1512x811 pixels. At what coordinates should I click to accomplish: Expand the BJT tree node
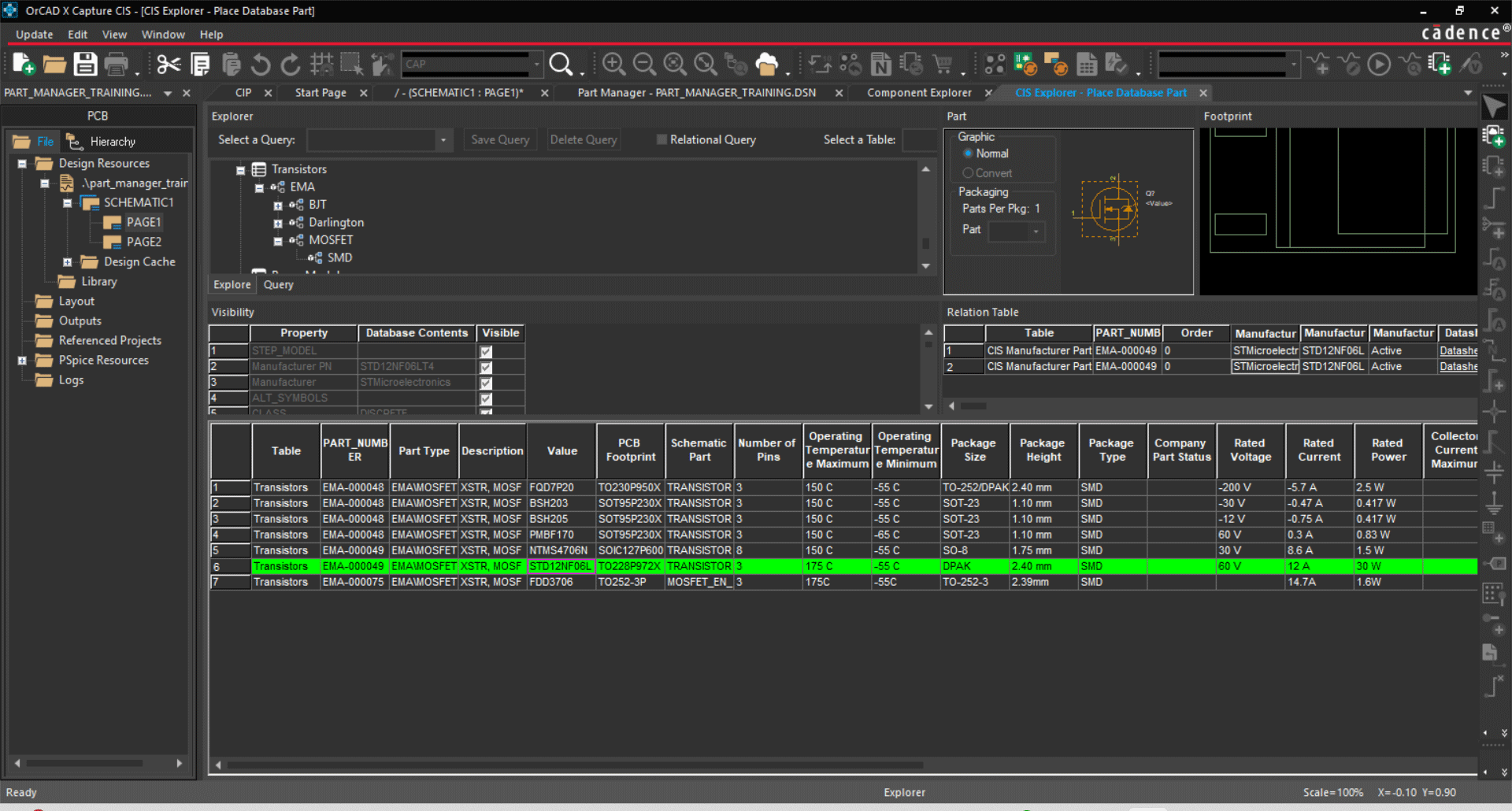click(x=277, y=205)
